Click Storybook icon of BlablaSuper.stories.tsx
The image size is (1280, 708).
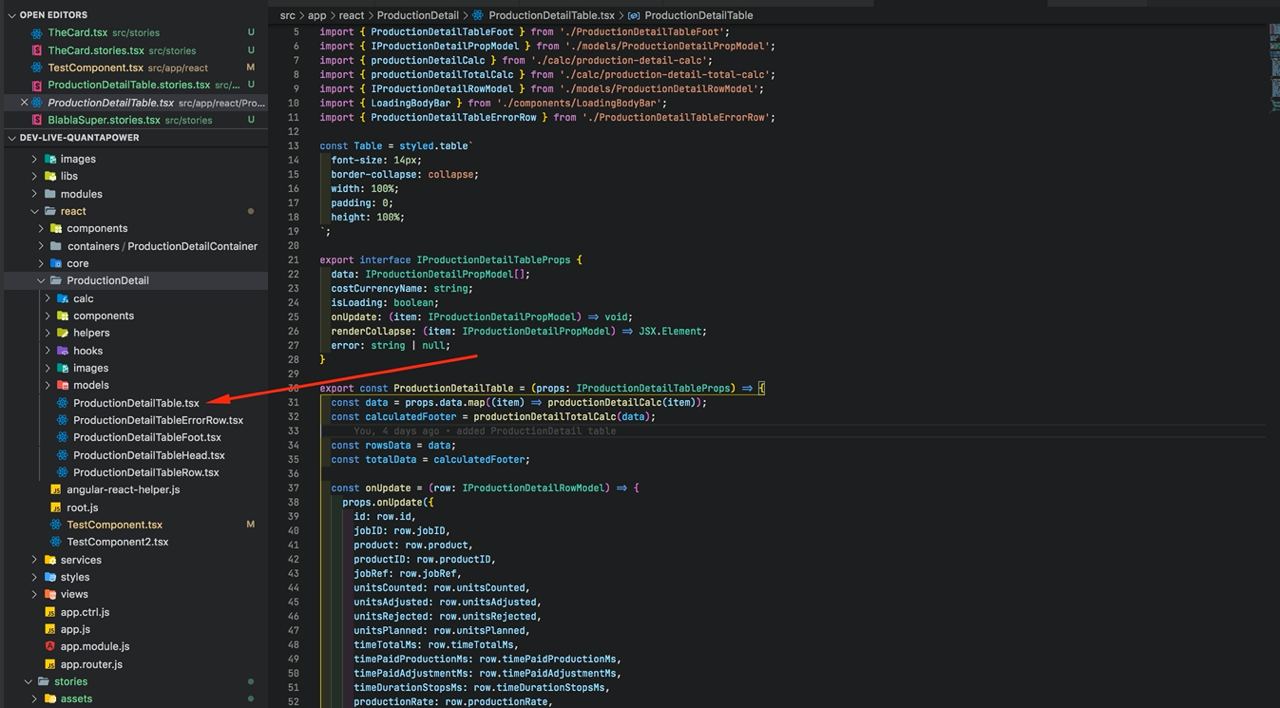pyautogui.click(x=37, y=120)
